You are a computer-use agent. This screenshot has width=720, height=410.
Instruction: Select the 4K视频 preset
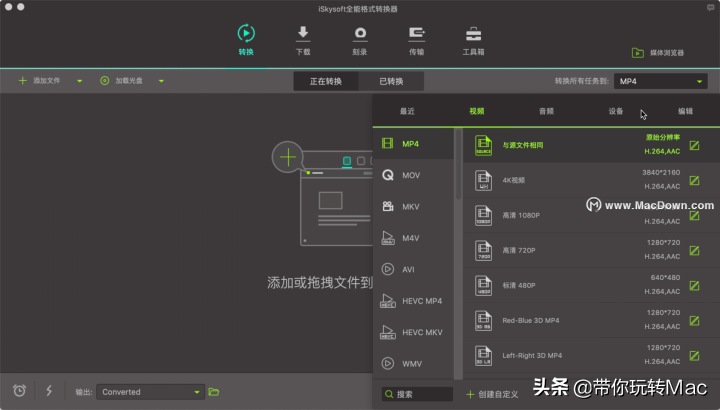pyautogui.click(x=591, y=180)
